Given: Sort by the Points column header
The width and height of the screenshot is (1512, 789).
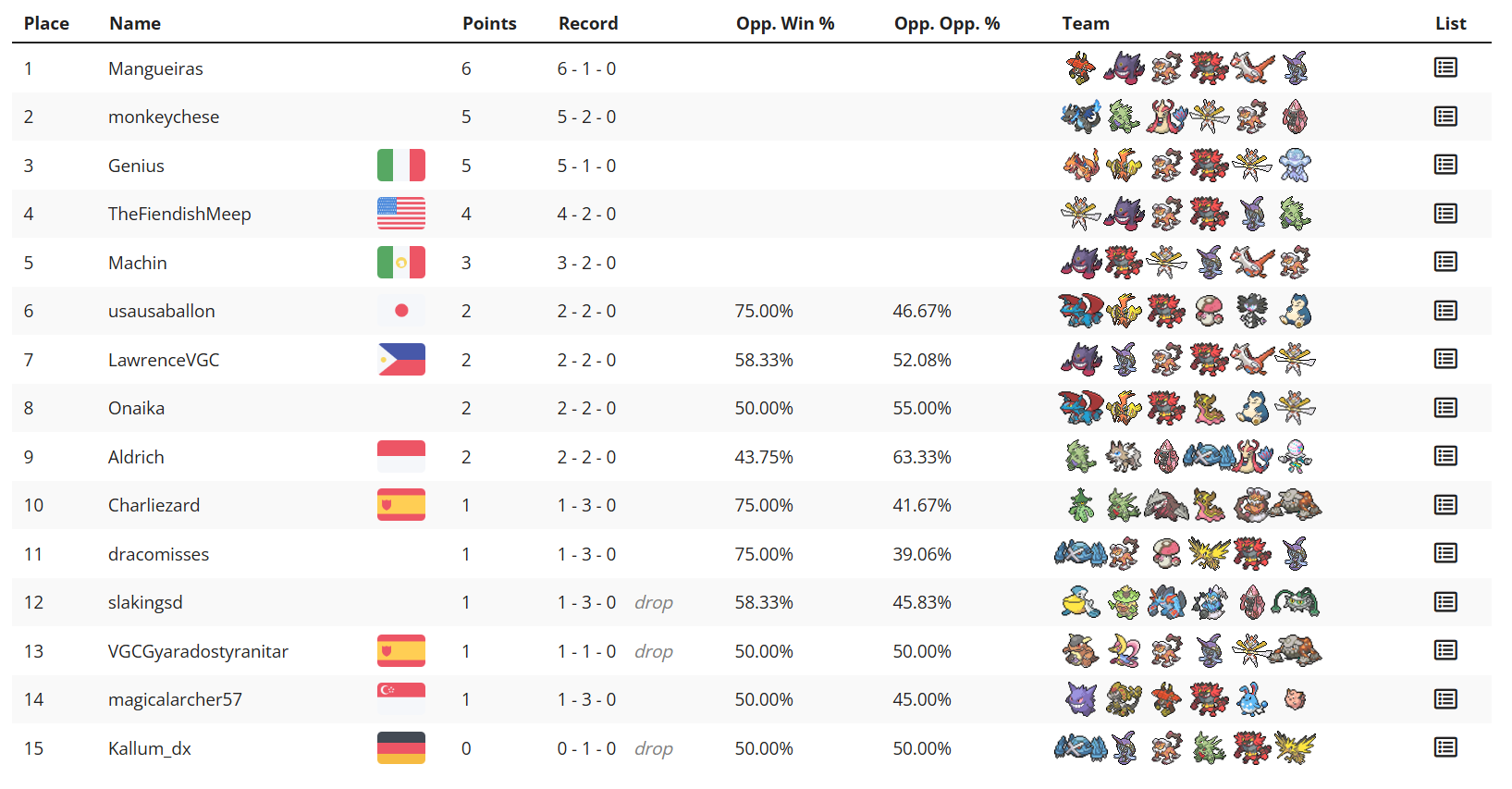Looking at the screenshot, I should (489, 23).
